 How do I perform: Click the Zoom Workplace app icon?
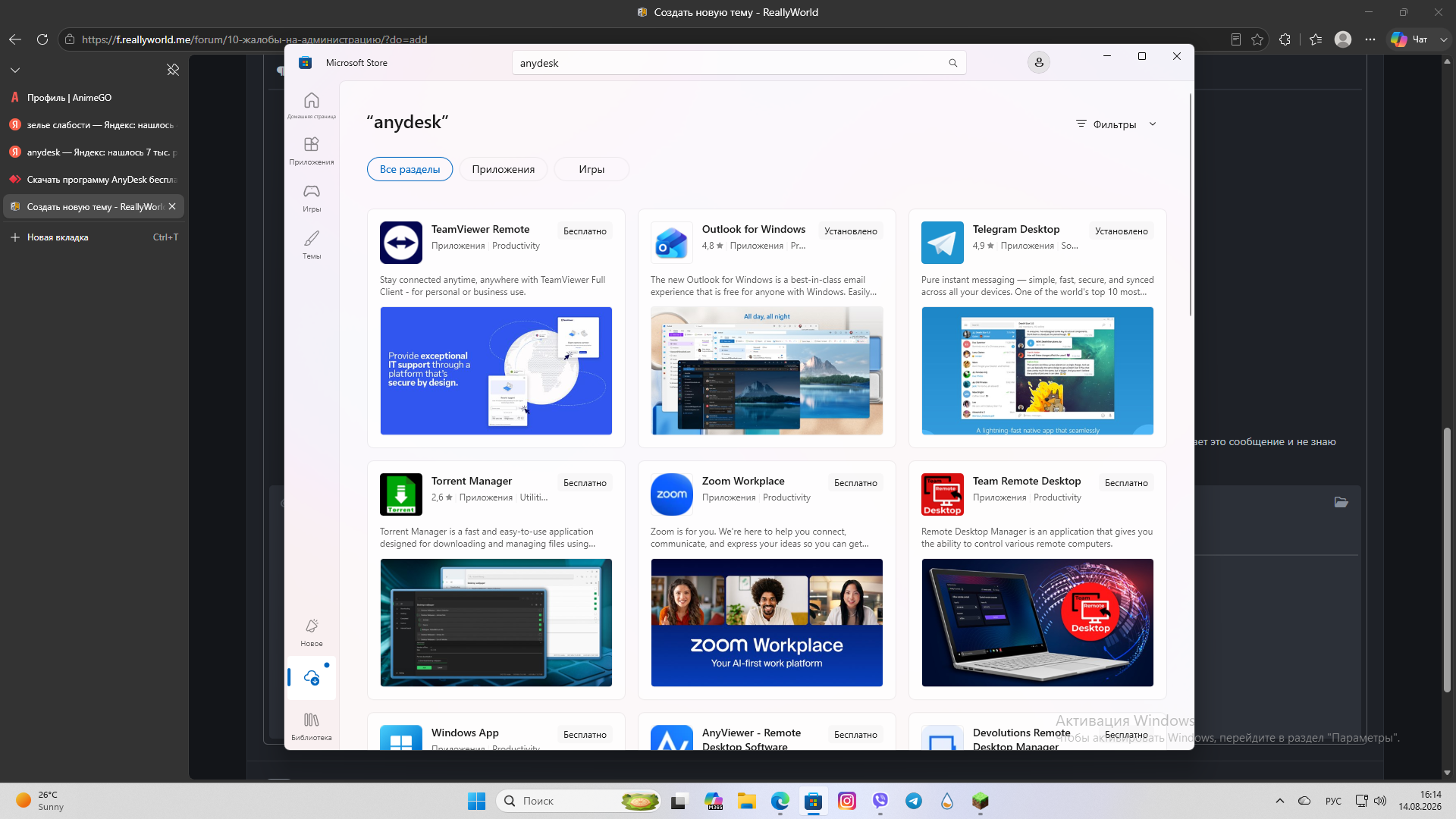pos(672,494)
